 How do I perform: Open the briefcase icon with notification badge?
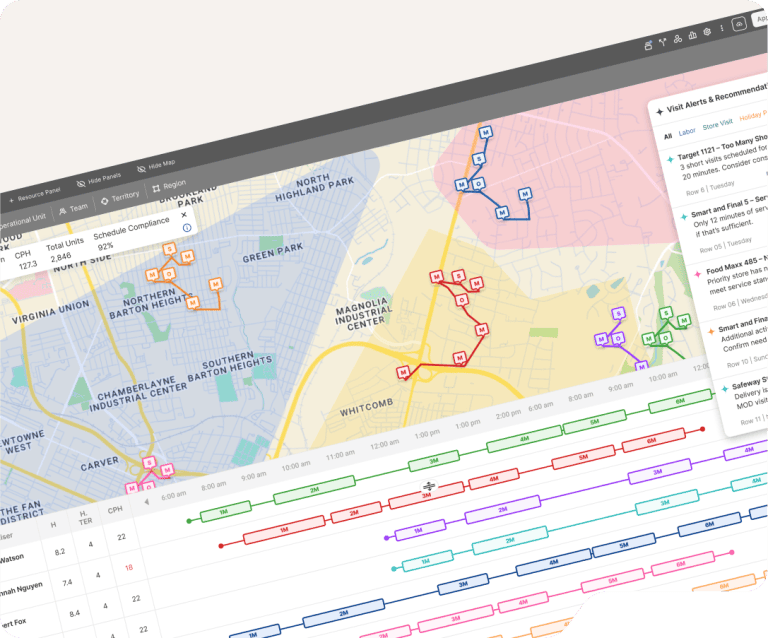click(648, 45)
